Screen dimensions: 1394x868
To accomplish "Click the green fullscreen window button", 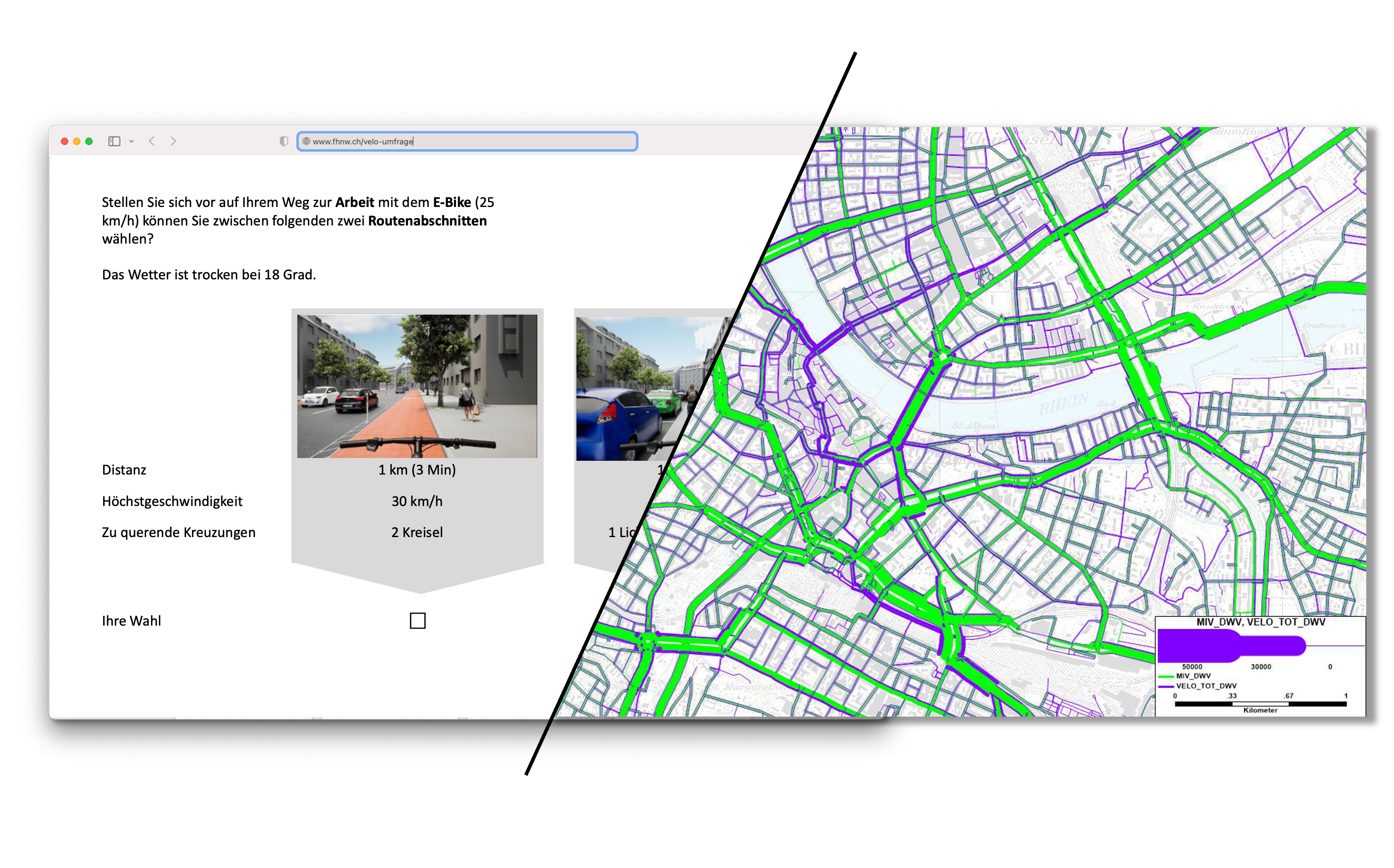I will tap(89, 141).
